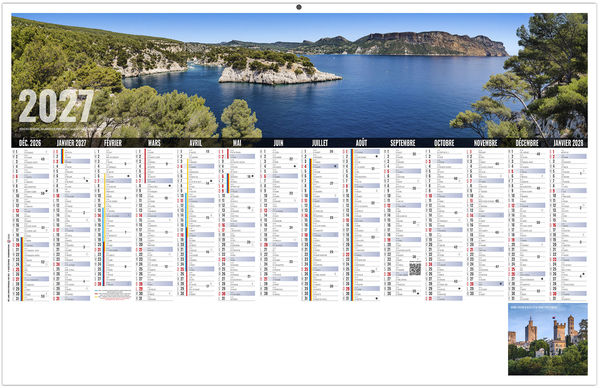Click the MAI month header
Viewport: 600px width, 388px height.
(237, 143)
